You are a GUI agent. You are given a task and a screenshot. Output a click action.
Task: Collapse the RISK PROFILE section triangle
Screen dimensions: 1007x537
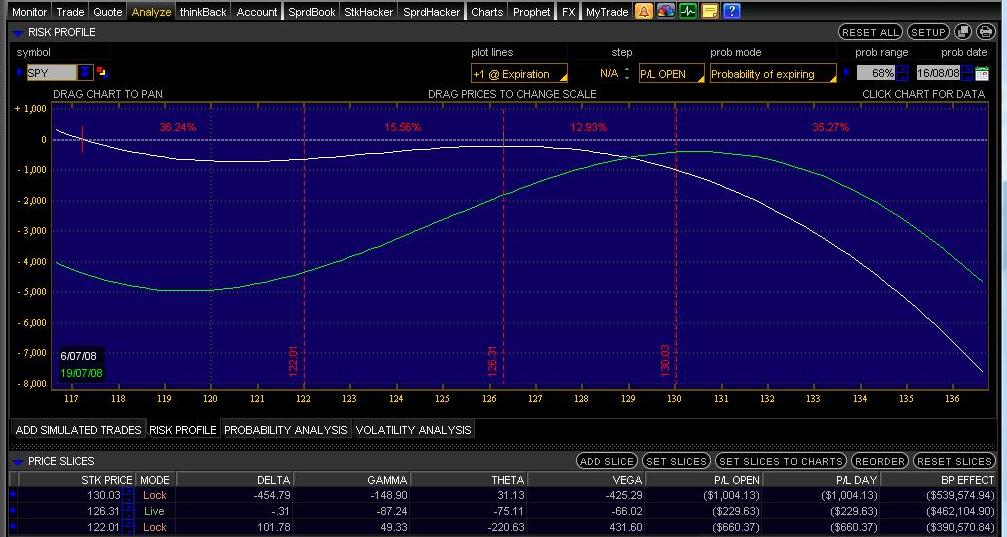tap(18, 32)
